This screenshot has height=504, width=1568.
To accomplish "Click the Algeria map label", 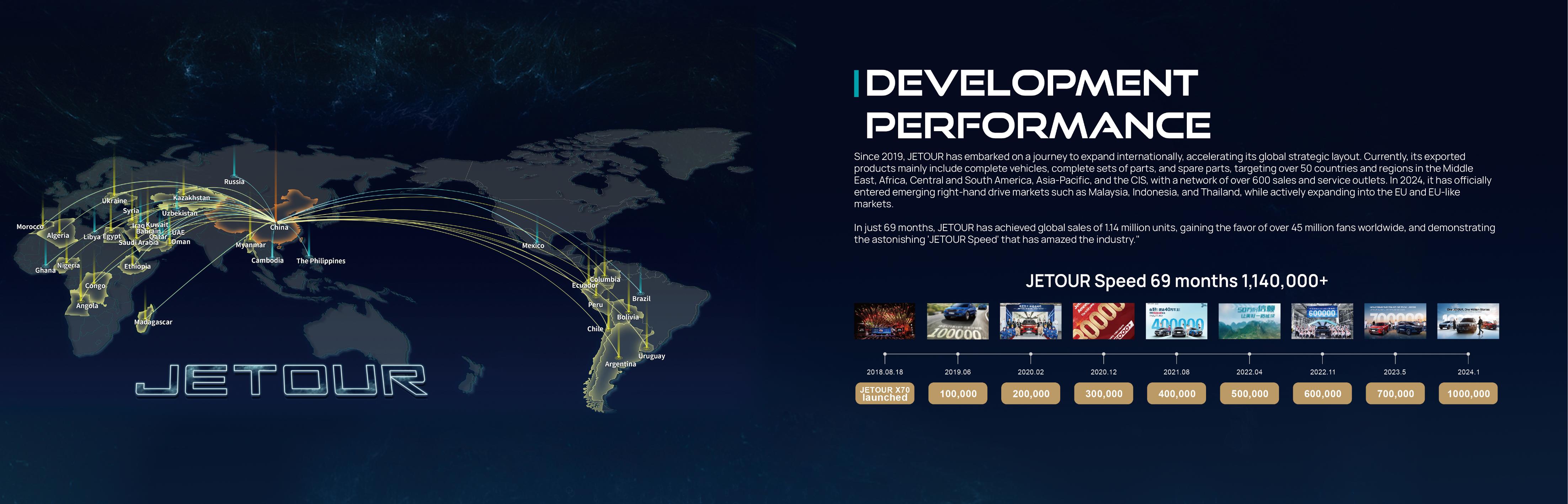I will 58,236.
